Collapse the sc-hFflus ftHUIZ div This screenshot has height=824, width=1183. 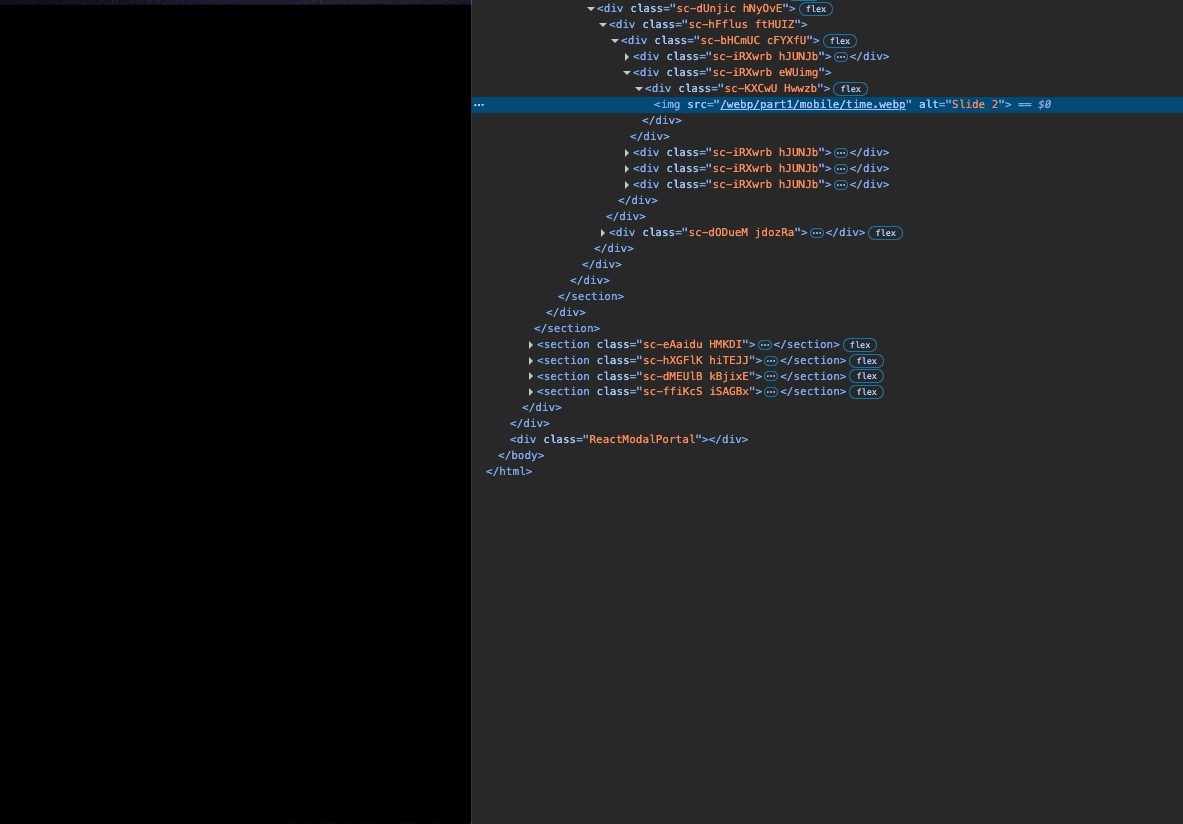coord(603,24)
